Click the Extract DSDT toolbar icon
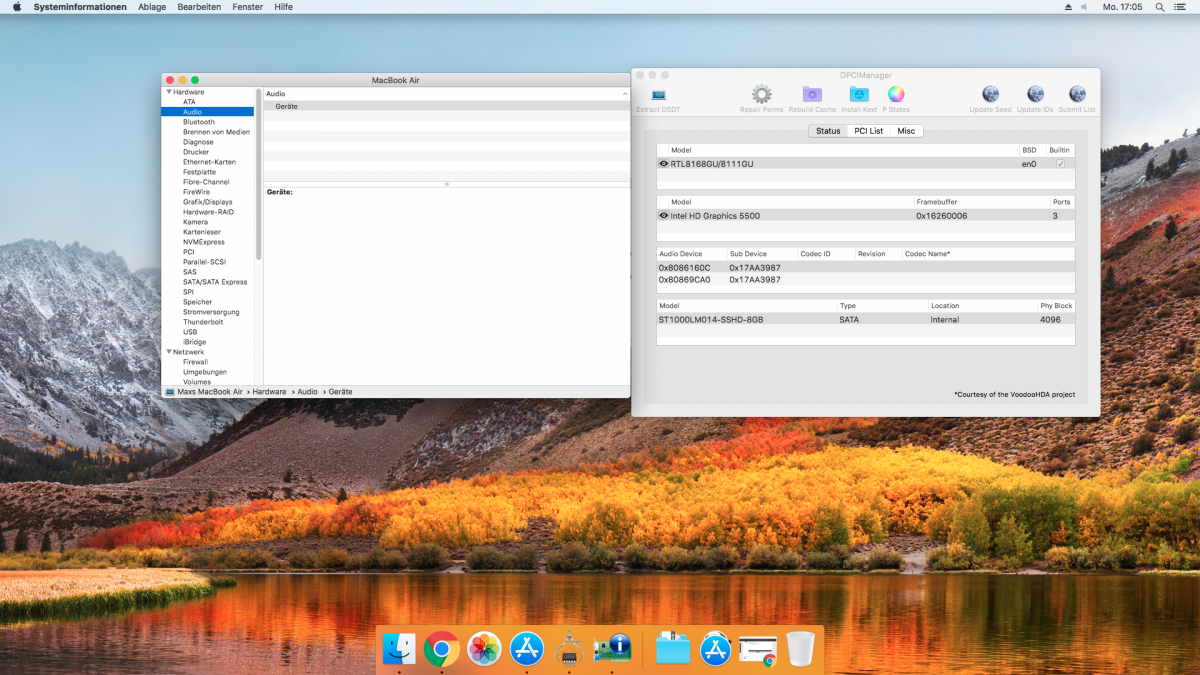The width and height of the screenshot is (1200, 675). pyautogui.click(x=658, y=95)
